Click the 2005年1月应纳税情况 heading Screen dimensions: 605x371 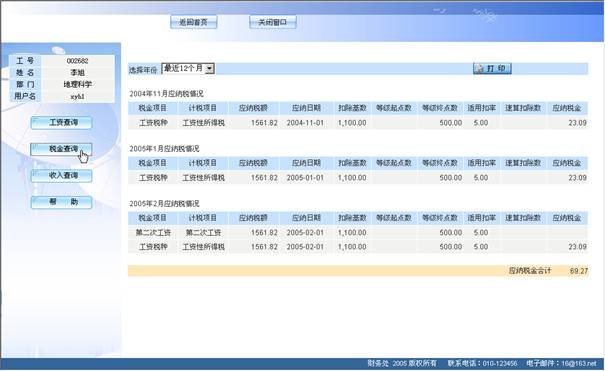164,148
